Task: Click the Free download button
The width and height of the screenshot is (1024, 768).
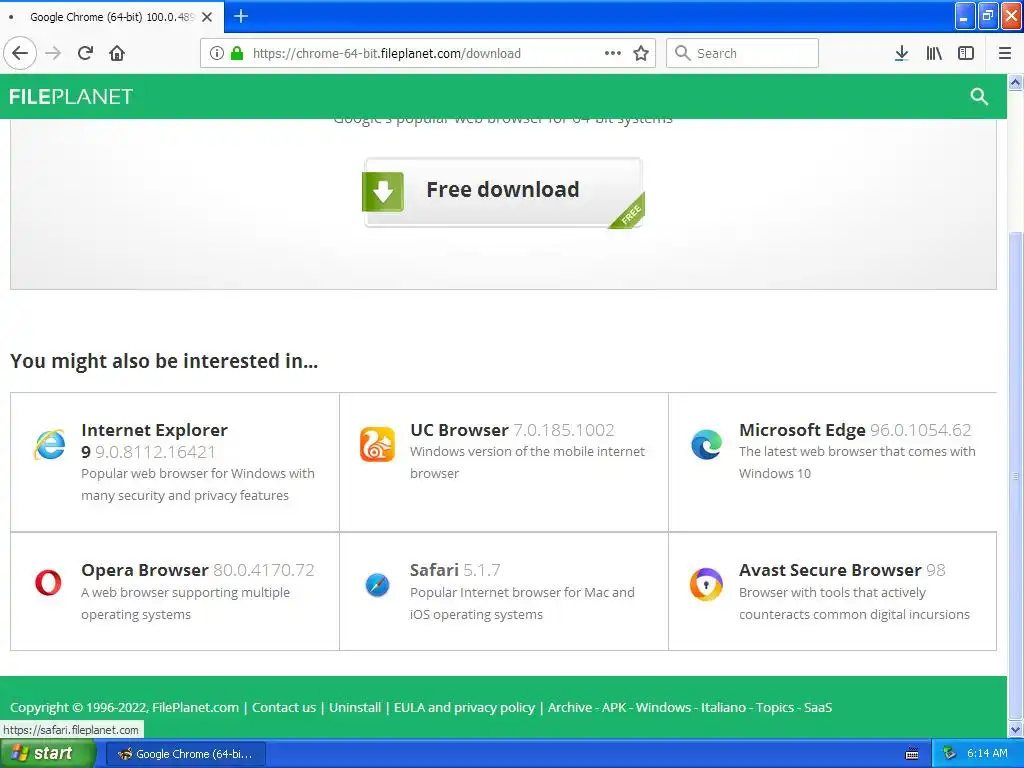Action: point(504,192)
